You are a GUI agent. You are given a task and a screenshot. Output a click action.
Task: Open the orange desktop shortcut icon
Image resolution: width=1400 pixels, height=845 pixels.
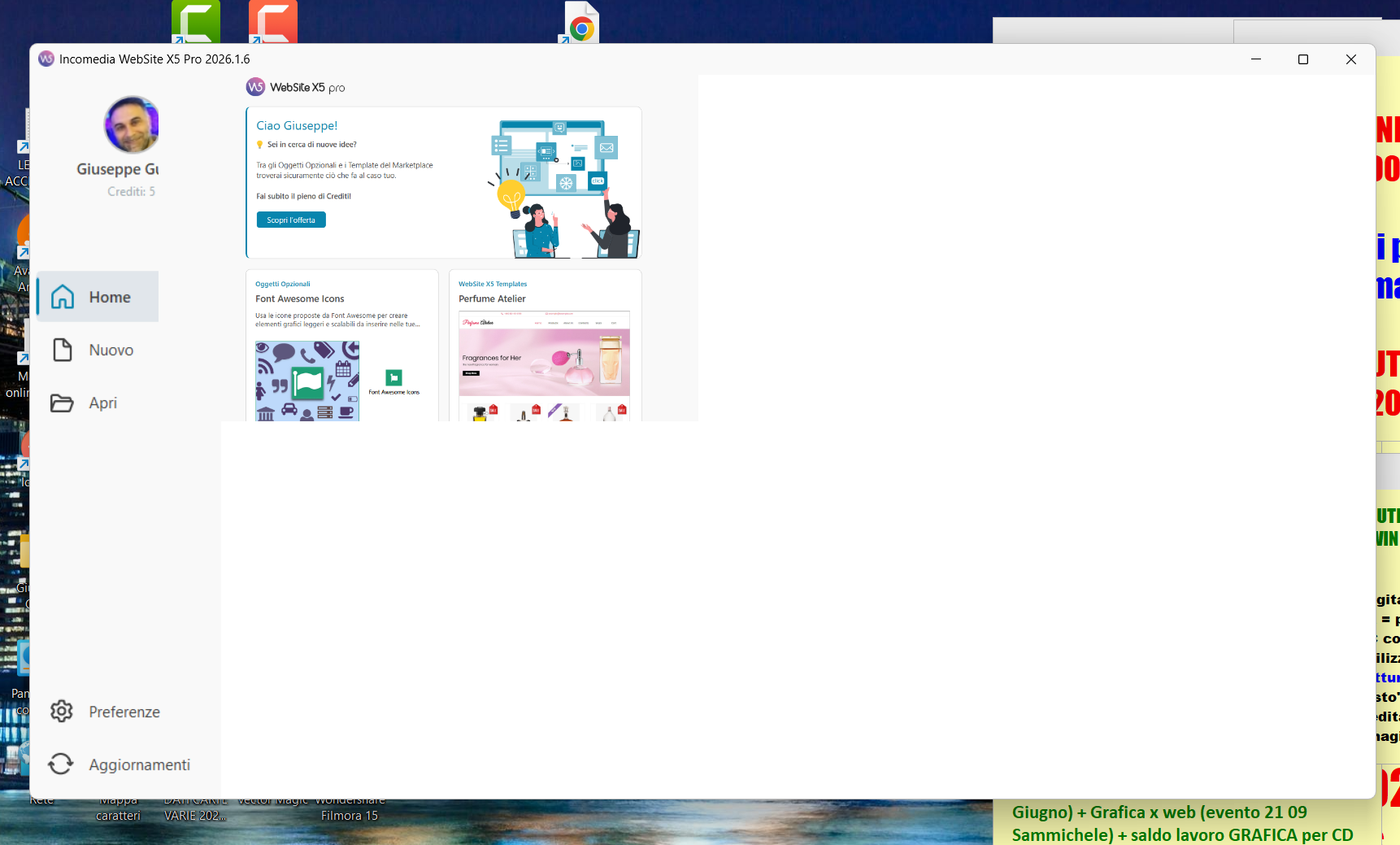pyautogui.click(x=273, y=22)
